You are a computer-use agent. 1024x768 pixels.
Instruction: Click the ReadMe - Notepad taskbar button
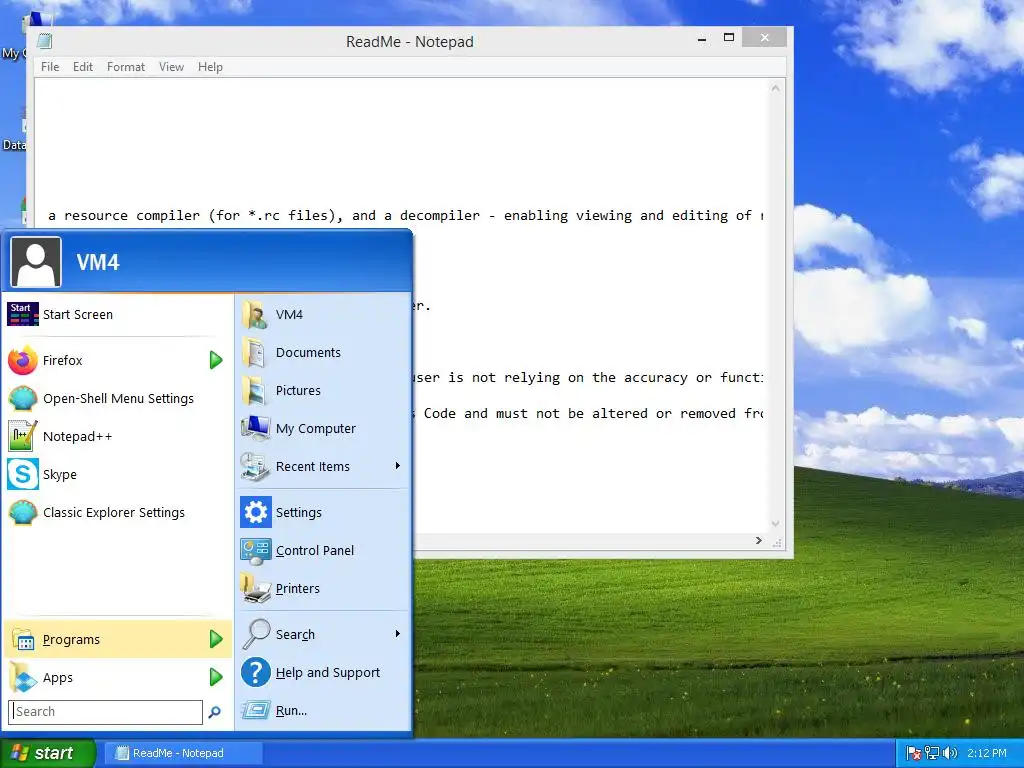pos(184,753)
